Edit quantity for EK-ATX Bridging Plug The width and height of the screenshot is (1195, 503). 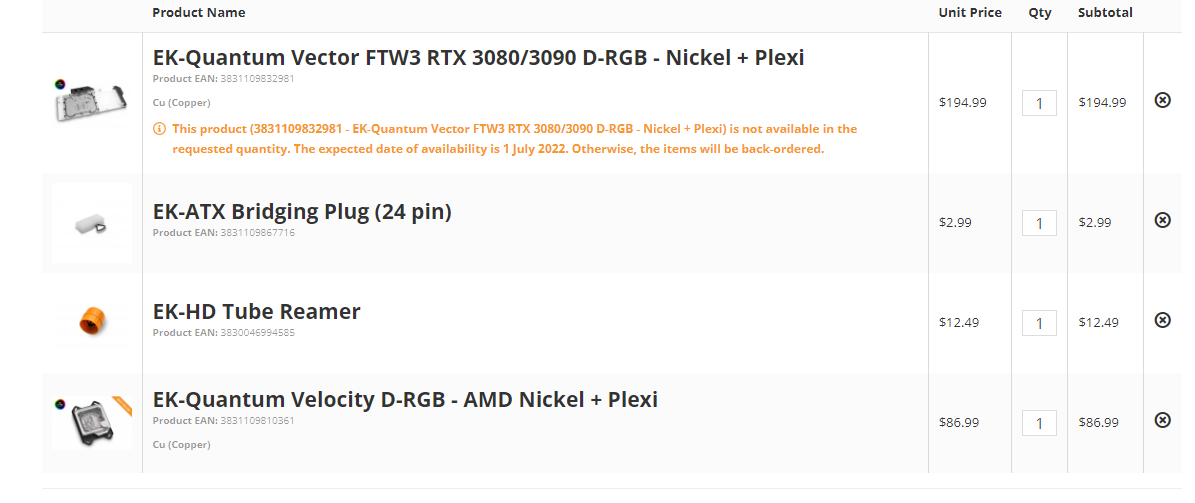1039,223
